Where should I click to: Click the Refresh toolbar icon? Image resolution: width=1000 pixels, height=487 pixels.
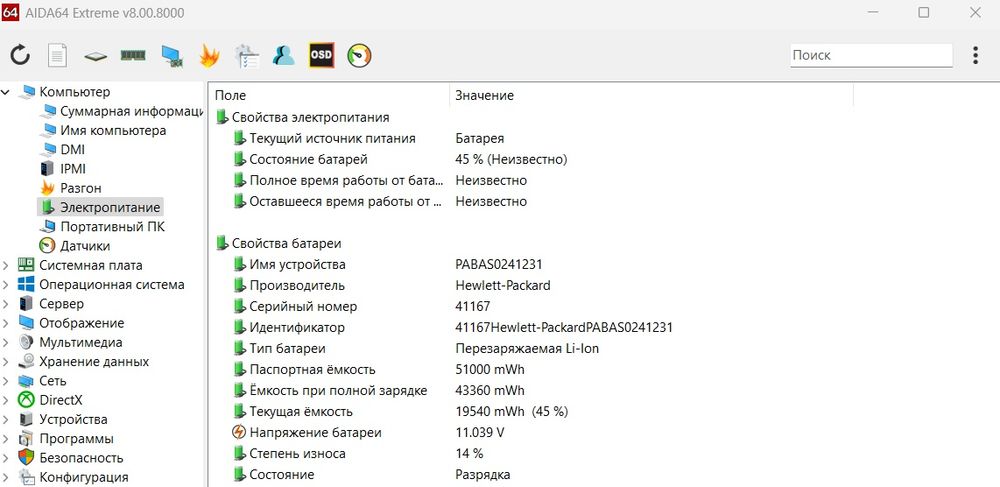20,55
